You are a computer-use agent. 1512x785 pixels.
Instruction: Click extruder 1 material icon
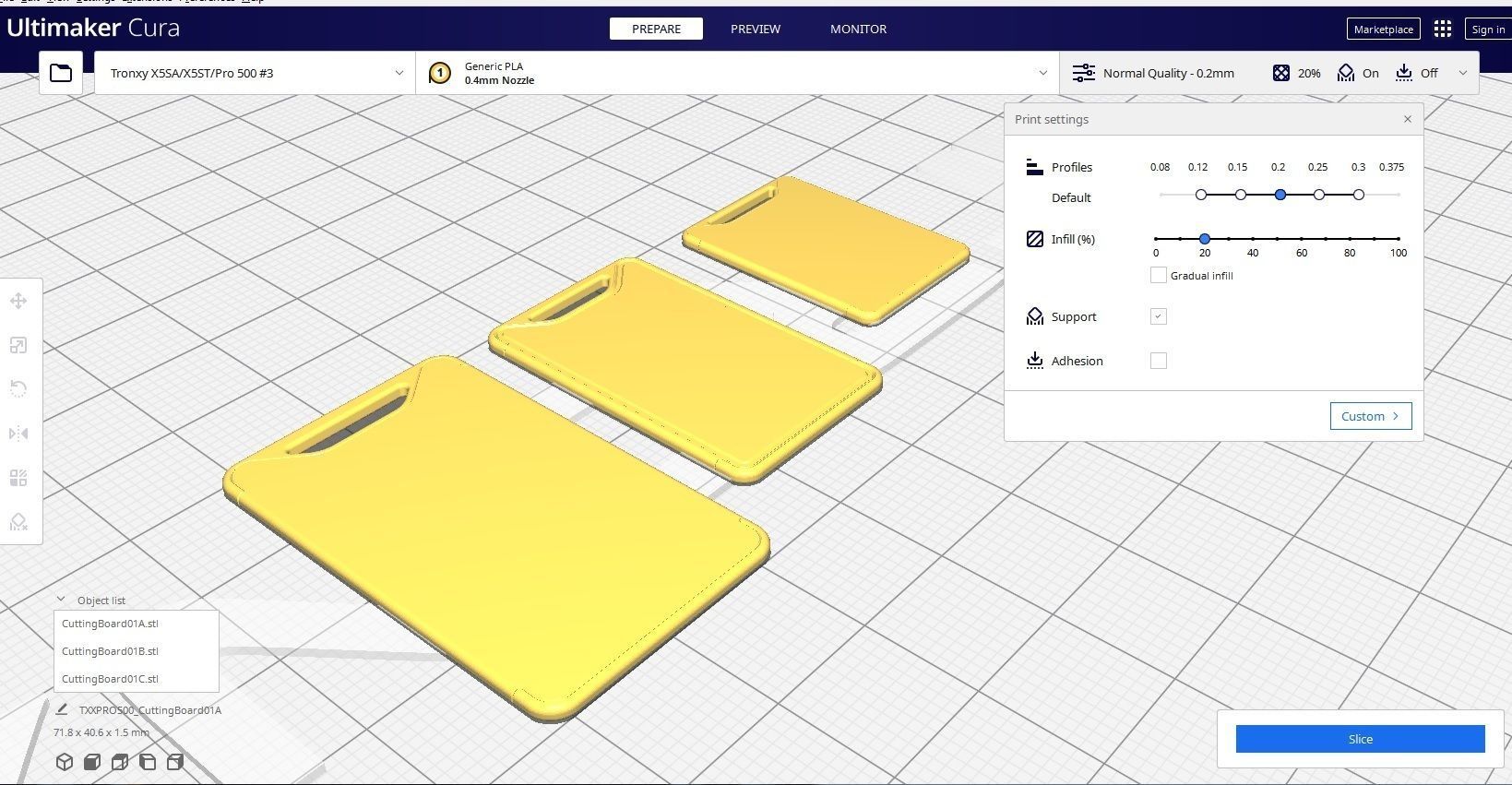click(x=440, y=73)
